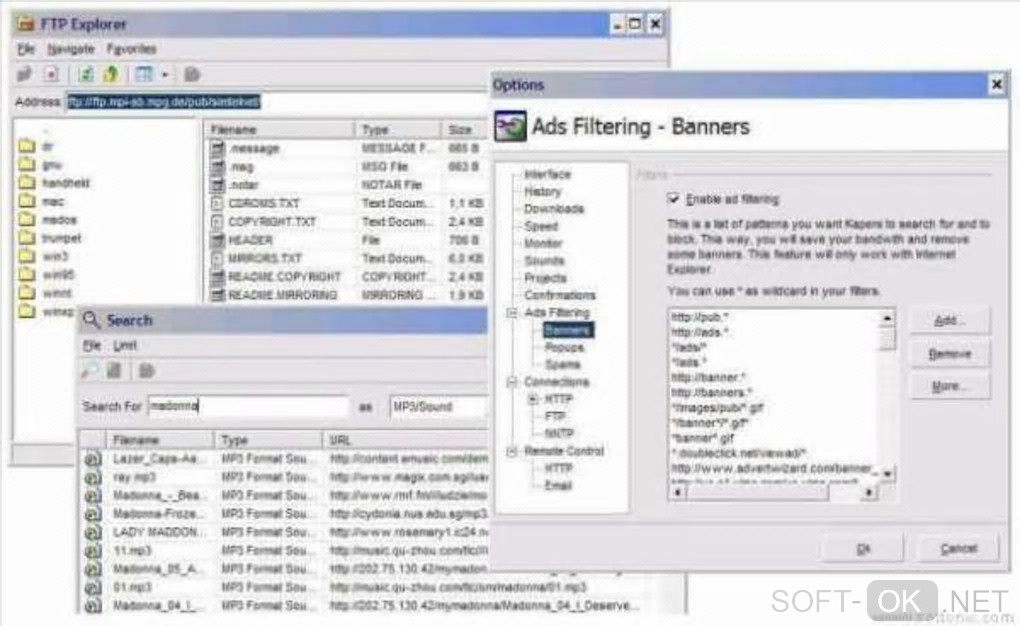The width and height of the screenshot is (1020, 626).
Task: Sort files by Type column in FTP Explorer
Action: pos(398,129)
